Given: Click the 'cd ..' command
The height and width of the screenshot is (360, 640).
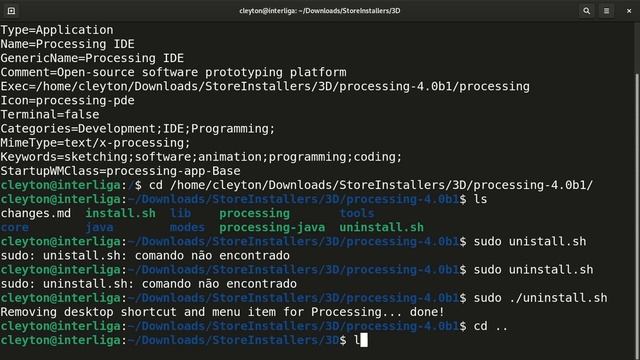Looking at the screenshot, I should [491, 327].
